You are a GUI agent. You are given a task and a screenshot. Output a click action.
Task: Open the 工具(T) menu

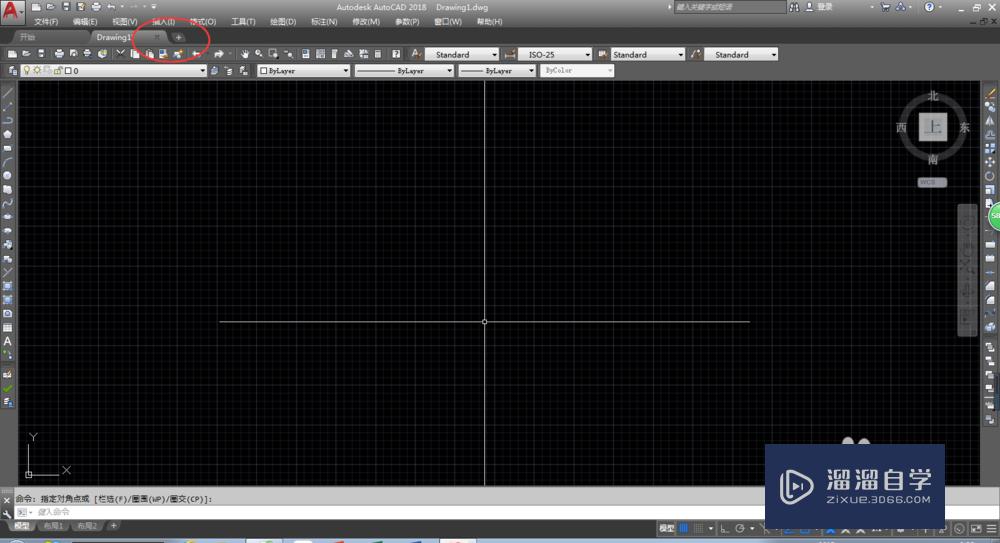click(243, 22)
